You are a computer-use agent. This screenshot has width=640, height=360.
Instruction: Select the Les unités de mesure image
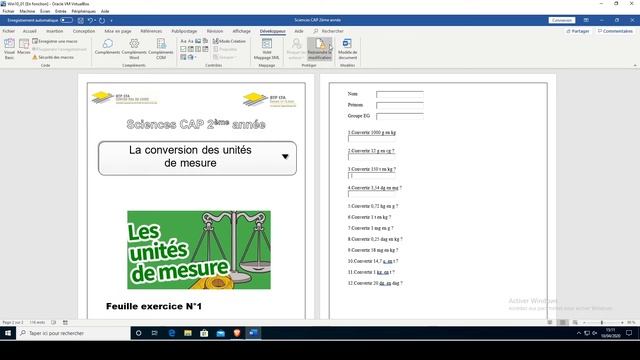[199, 250]
